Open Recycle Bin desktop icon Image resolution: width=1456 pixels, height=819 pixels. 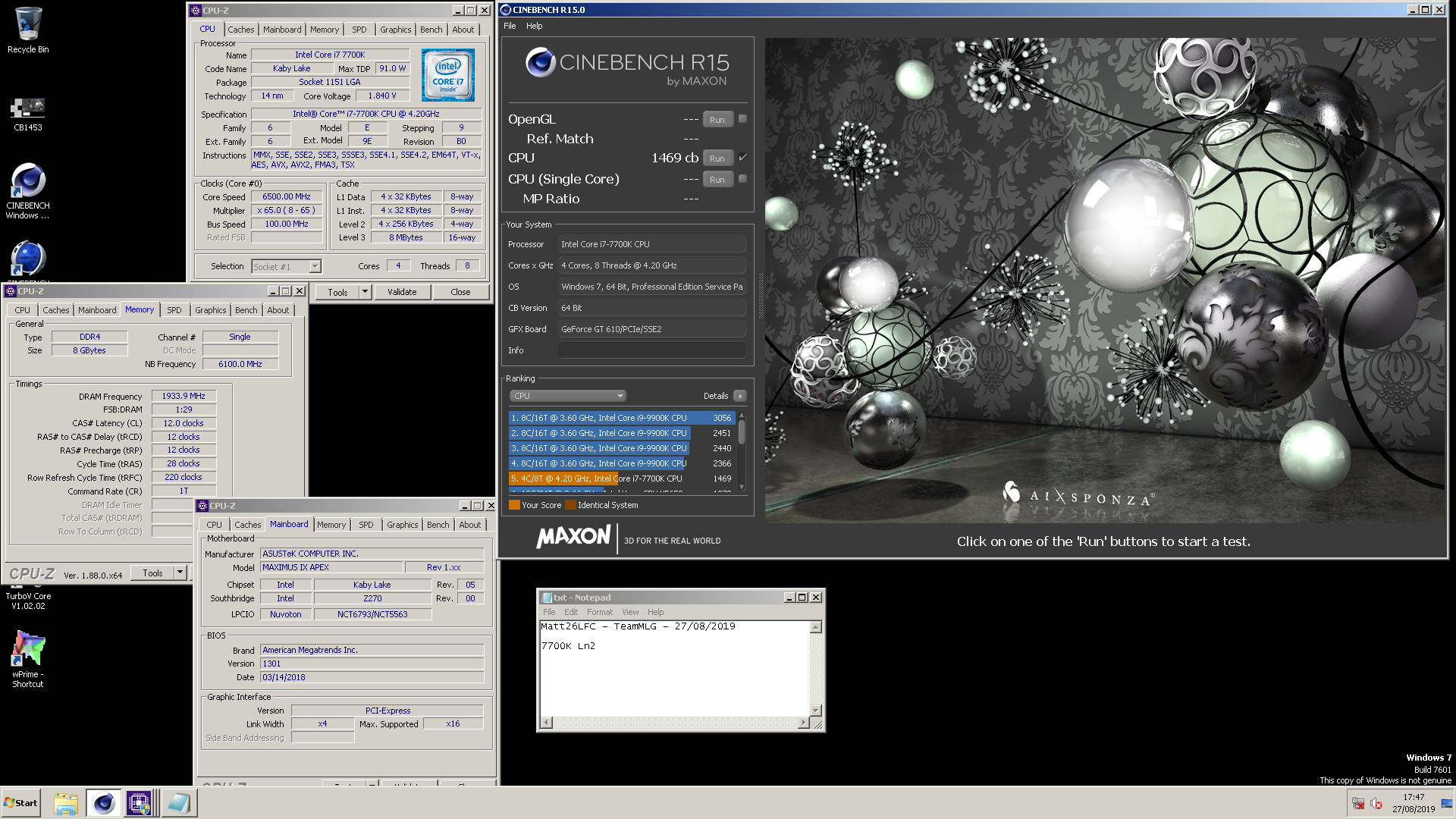[28, 30]
